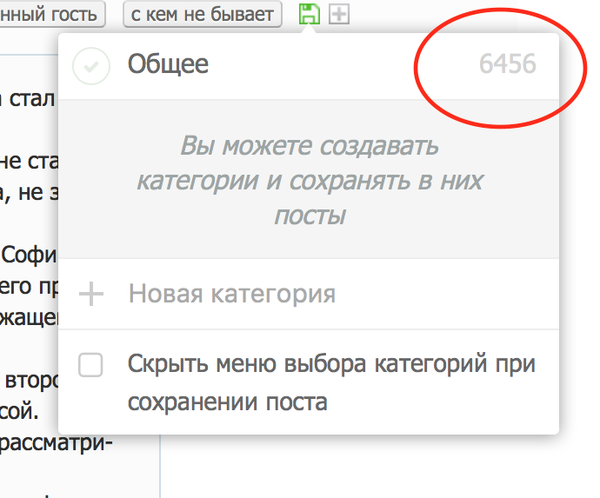Click the green floppy disk save icon

point(309,14)
